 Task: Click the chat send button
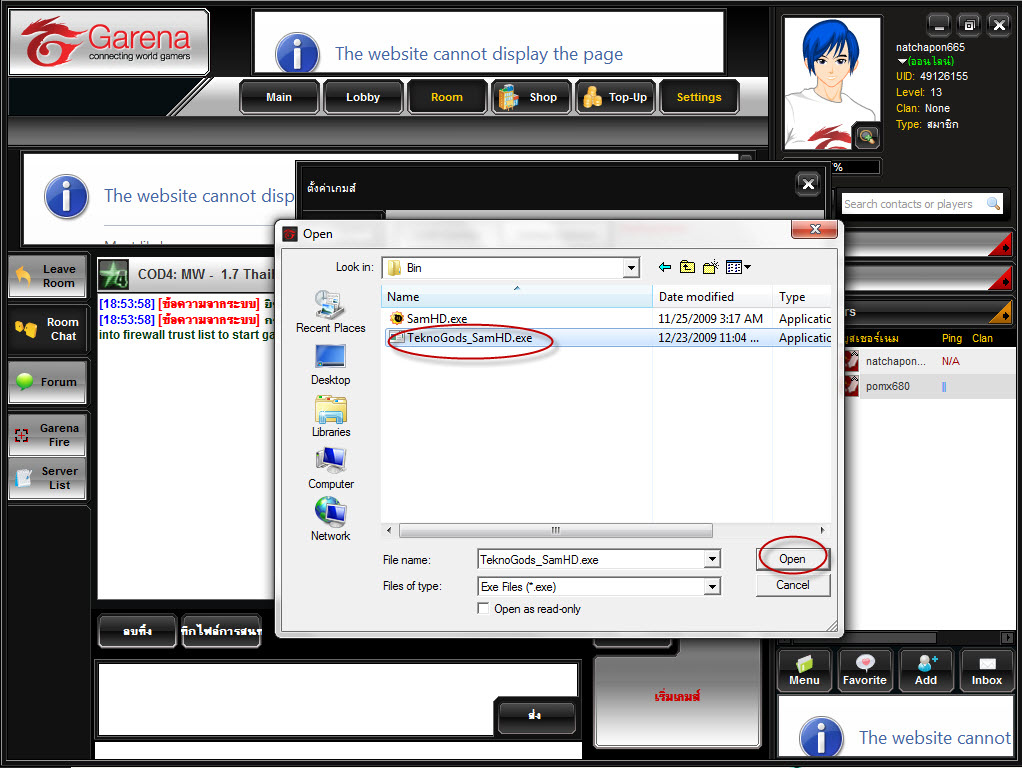(x=535, y=716)
